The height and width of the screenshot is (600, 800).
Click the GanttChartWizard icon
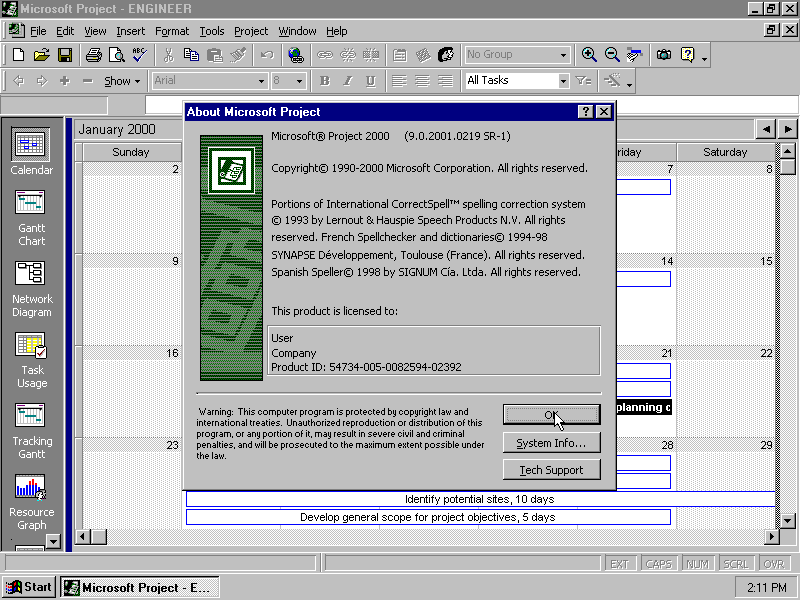pos(612,81)
